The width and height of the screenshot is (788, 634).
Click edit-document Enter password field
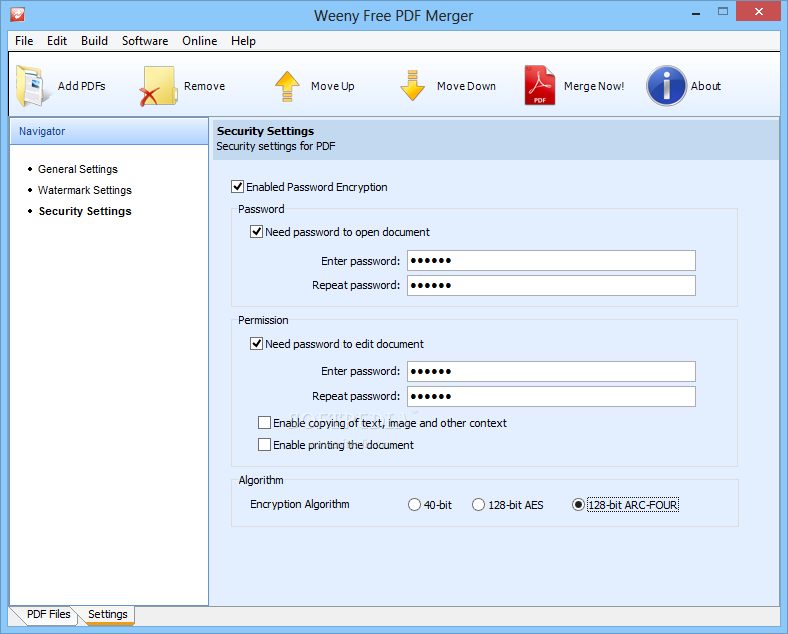click(x=551, y=372)
